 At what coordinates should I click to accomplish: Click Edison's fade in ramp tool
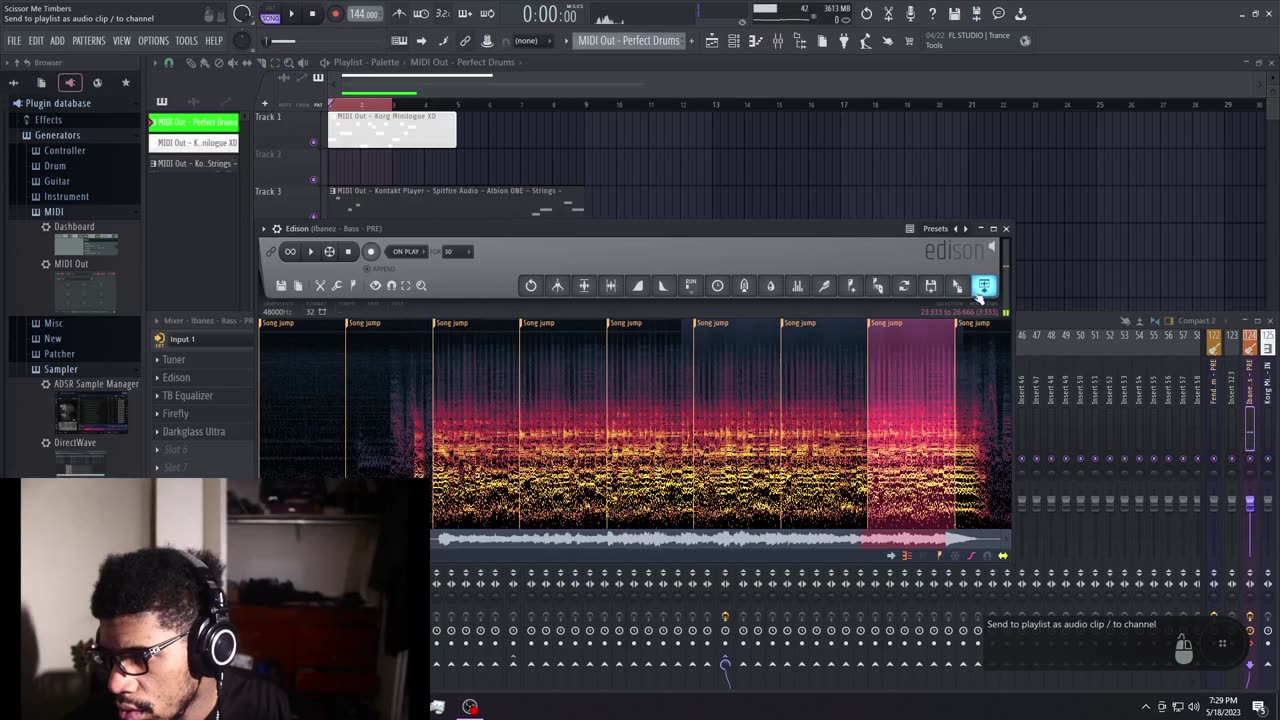tap(637, 286)
